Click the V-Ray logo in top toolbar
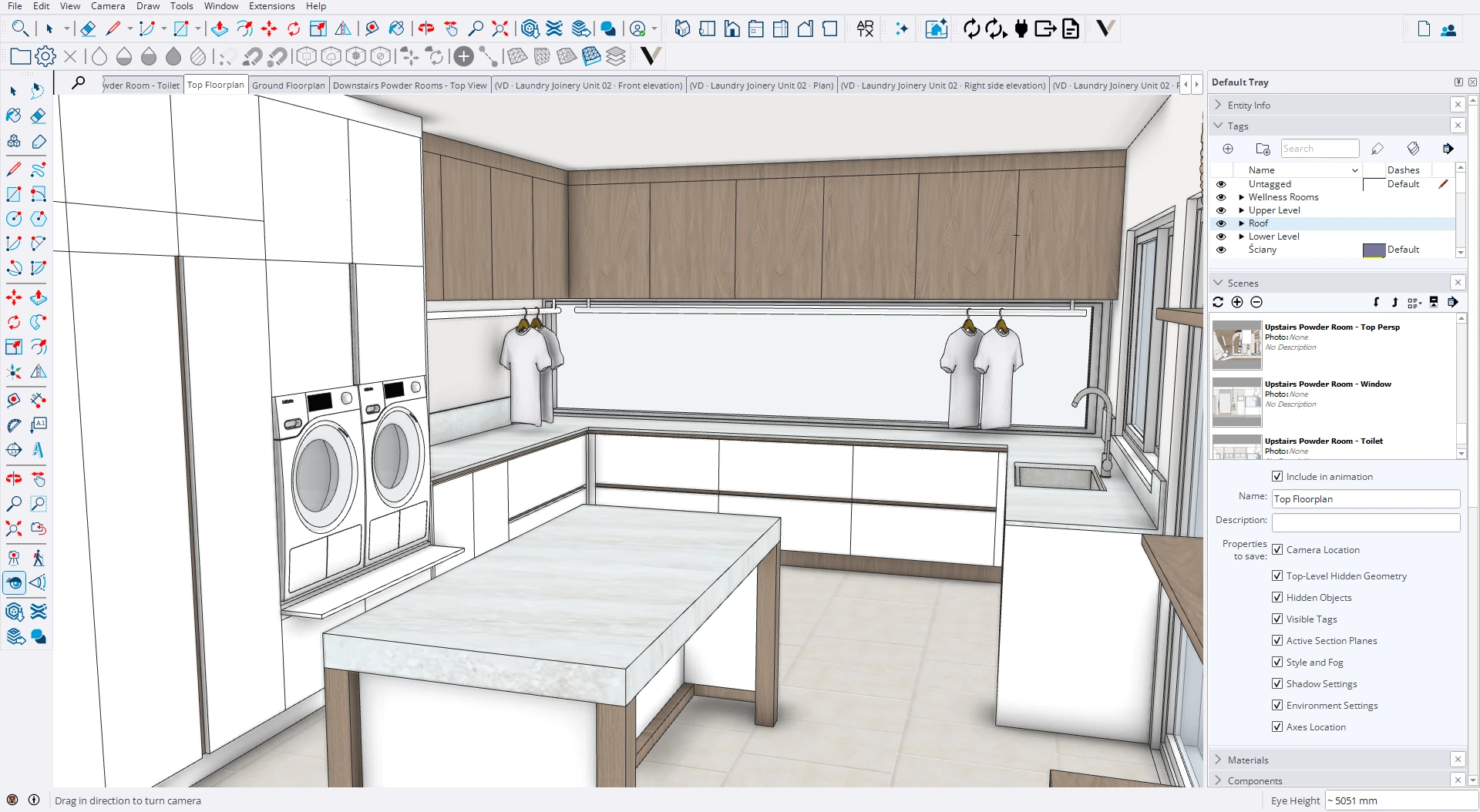1480x812 pixels. point(1105,29)
